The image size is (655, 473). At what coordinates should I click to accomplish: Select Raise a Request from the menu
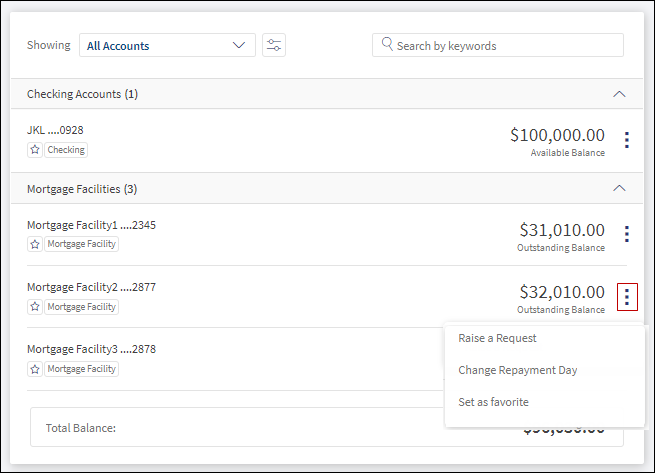pyautogui.click(x=497, y=338)
